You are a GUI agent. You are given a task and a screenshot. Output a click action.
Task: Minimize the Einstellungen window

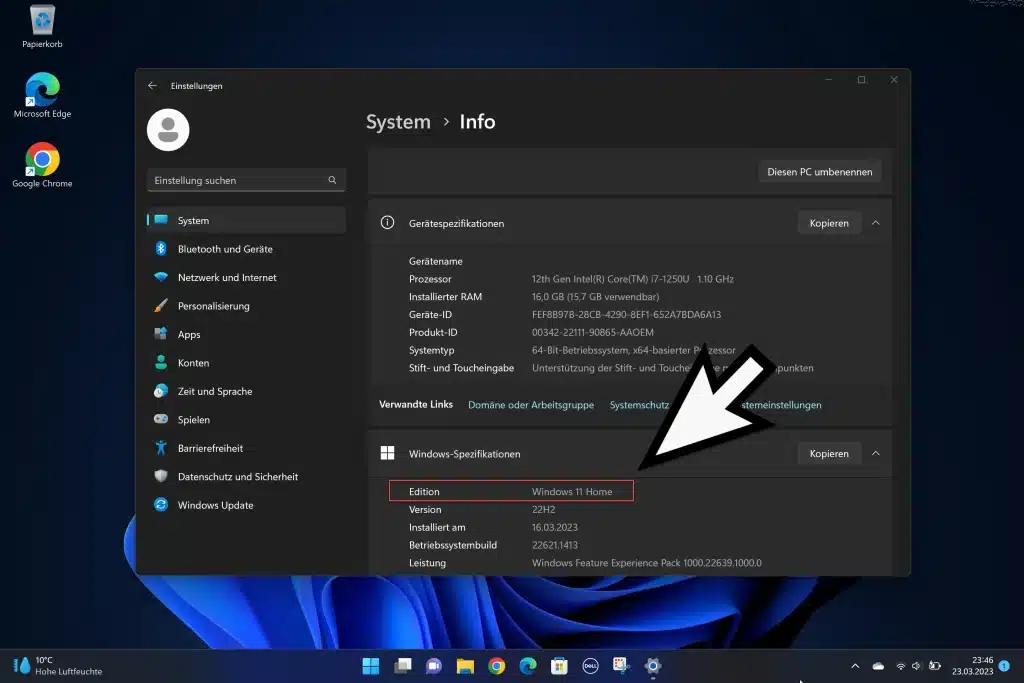[829, 80]
